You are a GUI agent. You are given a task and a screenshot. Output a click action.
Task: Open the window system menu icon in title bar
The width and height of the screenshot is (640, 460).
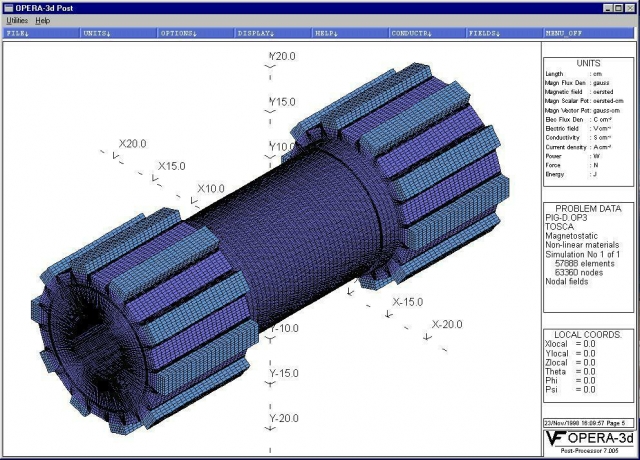[8, 7]
